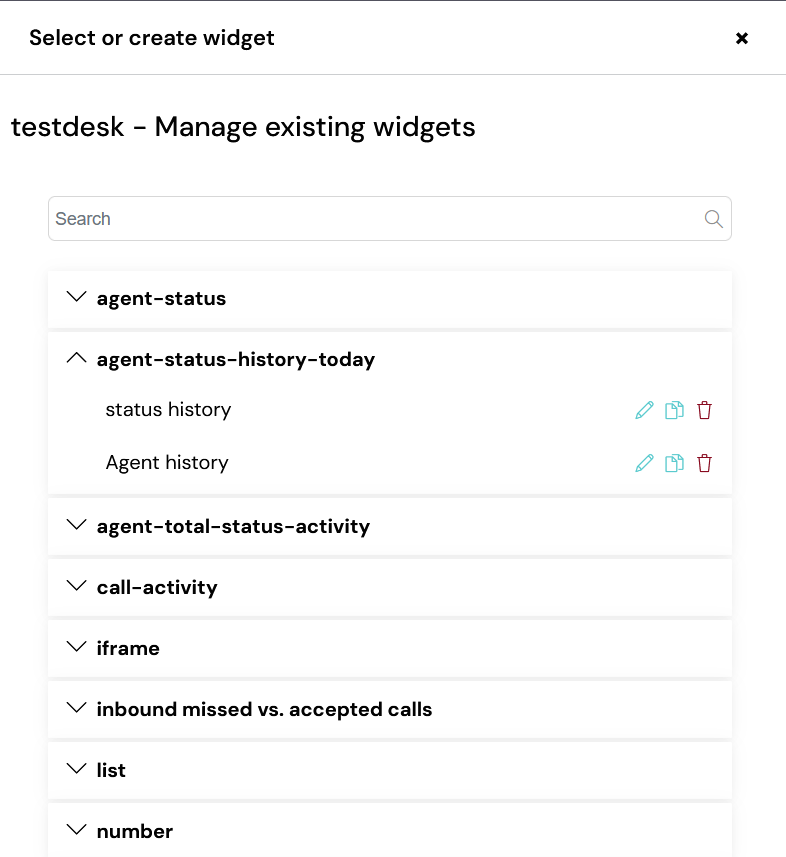Screen dimensions: 786x857
Task: Click the agent-status-history-today heading
Action: [x=236, y=360]
